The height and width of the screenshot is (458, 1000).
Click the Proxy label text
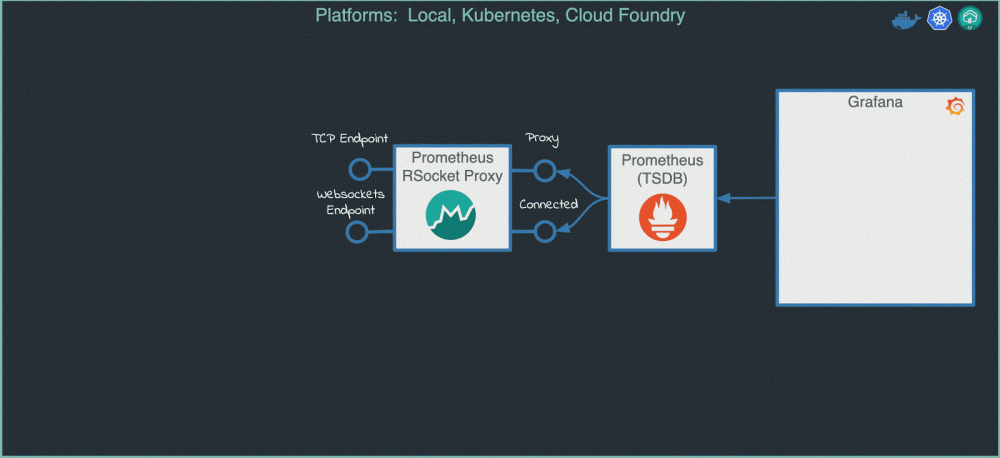(542, 138)
